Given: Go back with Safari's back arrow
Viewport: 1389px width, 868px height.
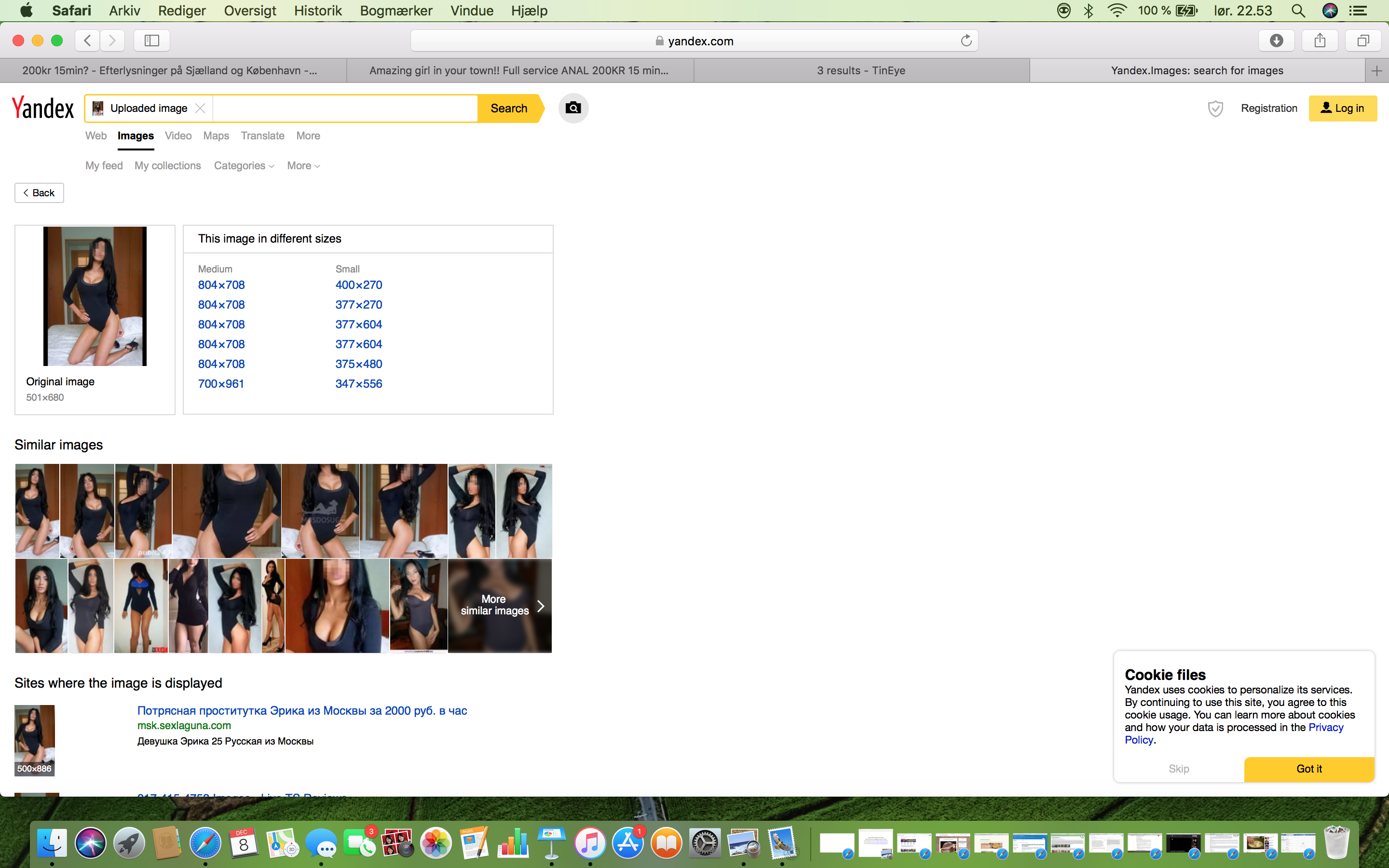Looking at the screenshot, I should 87,40.
